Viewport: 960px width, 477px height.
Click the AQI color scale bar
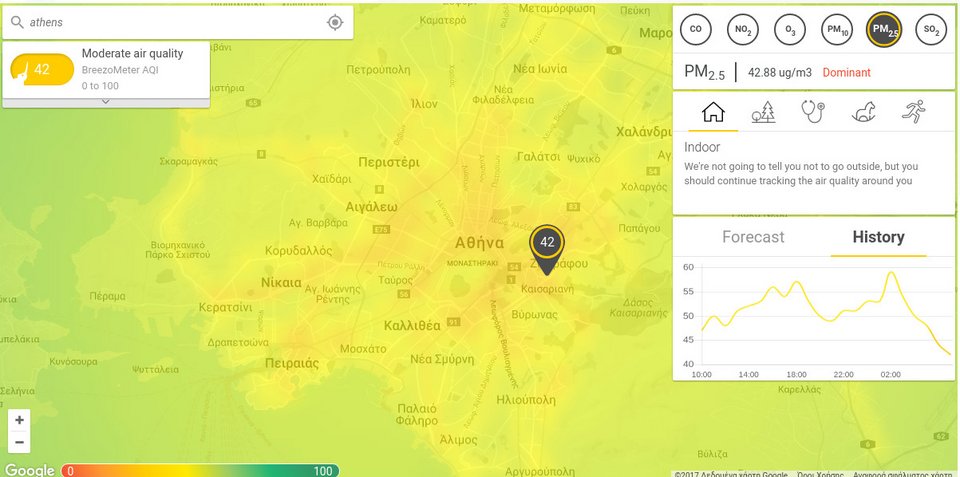click(x=200, y=470)
